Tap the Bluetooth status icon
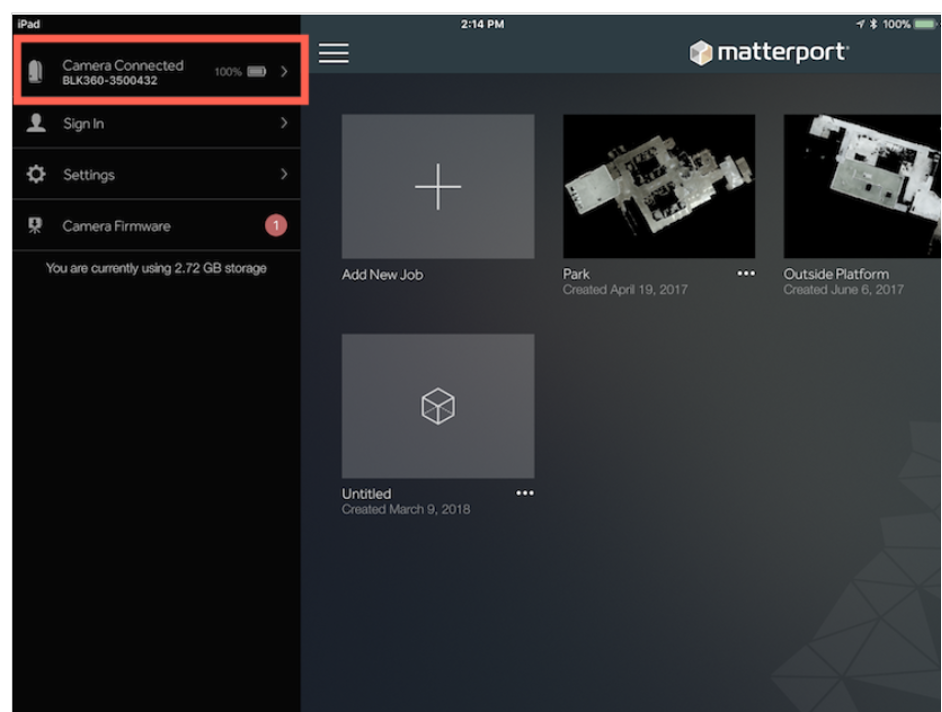This screenshot has height=712, width=942. [x=874, y=24]
